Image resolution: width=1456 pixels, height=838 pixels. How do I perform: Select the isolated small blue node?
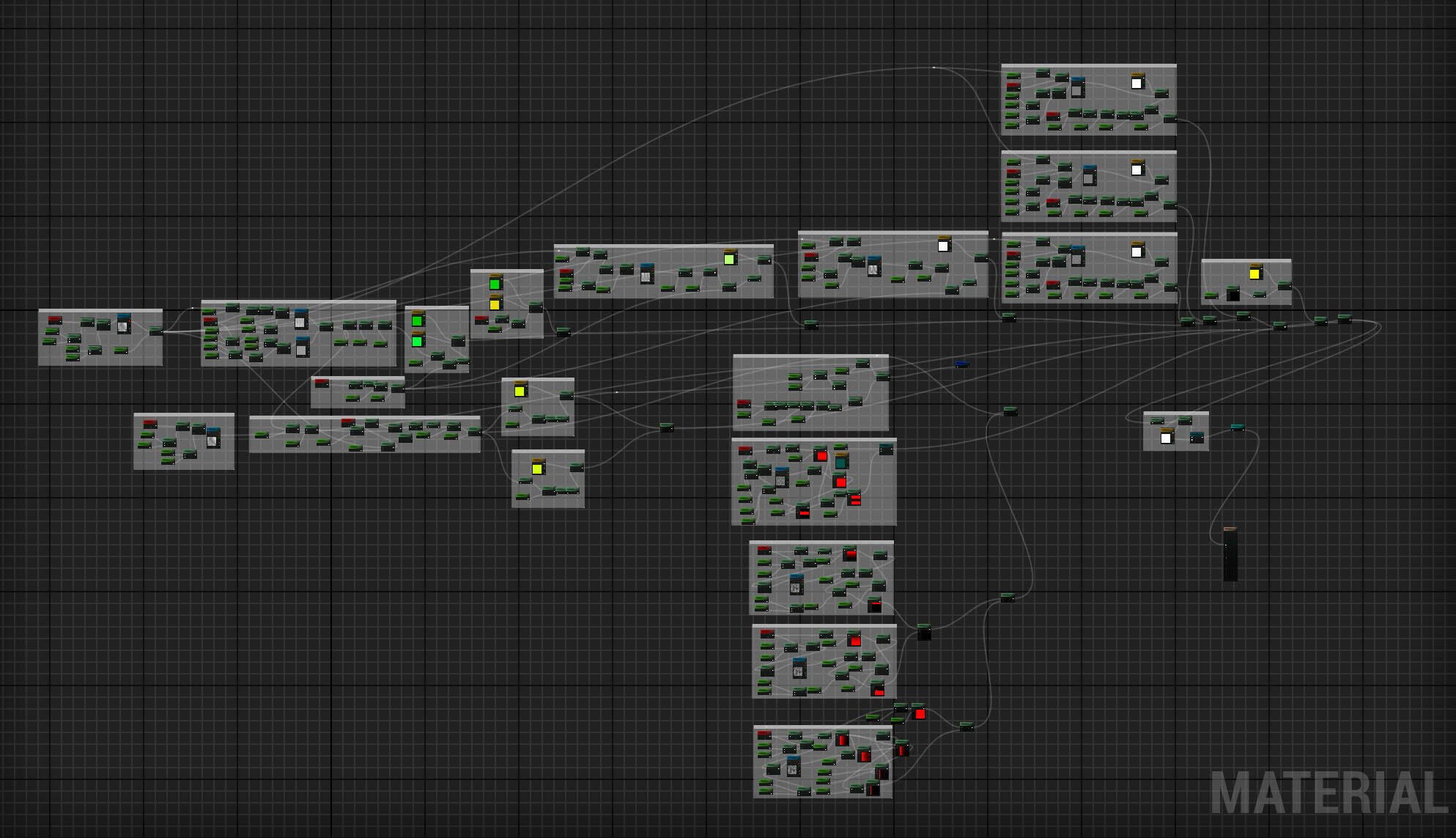tap(962, 364)
